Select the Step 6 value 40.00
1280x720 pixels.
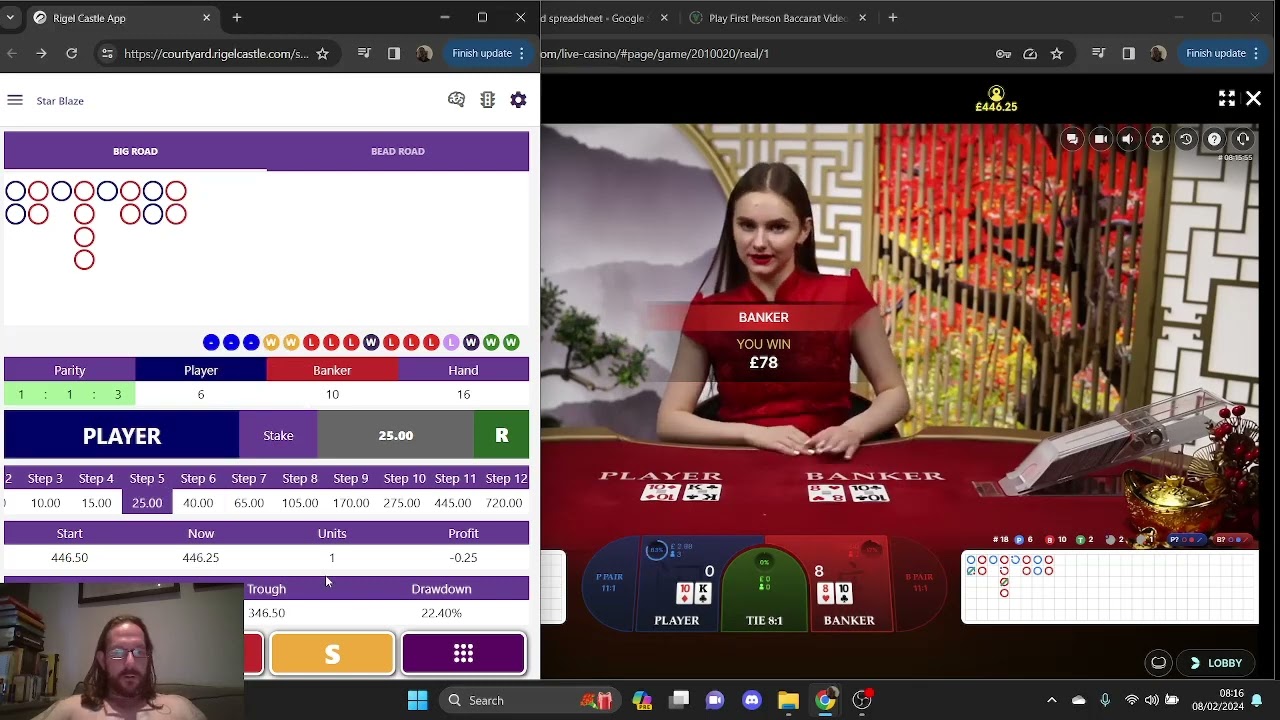coord(198,503)
